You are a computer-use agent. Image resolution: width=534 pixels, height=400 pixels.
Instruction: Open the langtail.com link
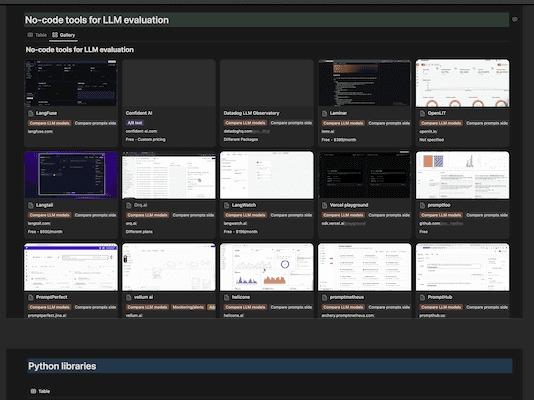[x=39, y=224]
